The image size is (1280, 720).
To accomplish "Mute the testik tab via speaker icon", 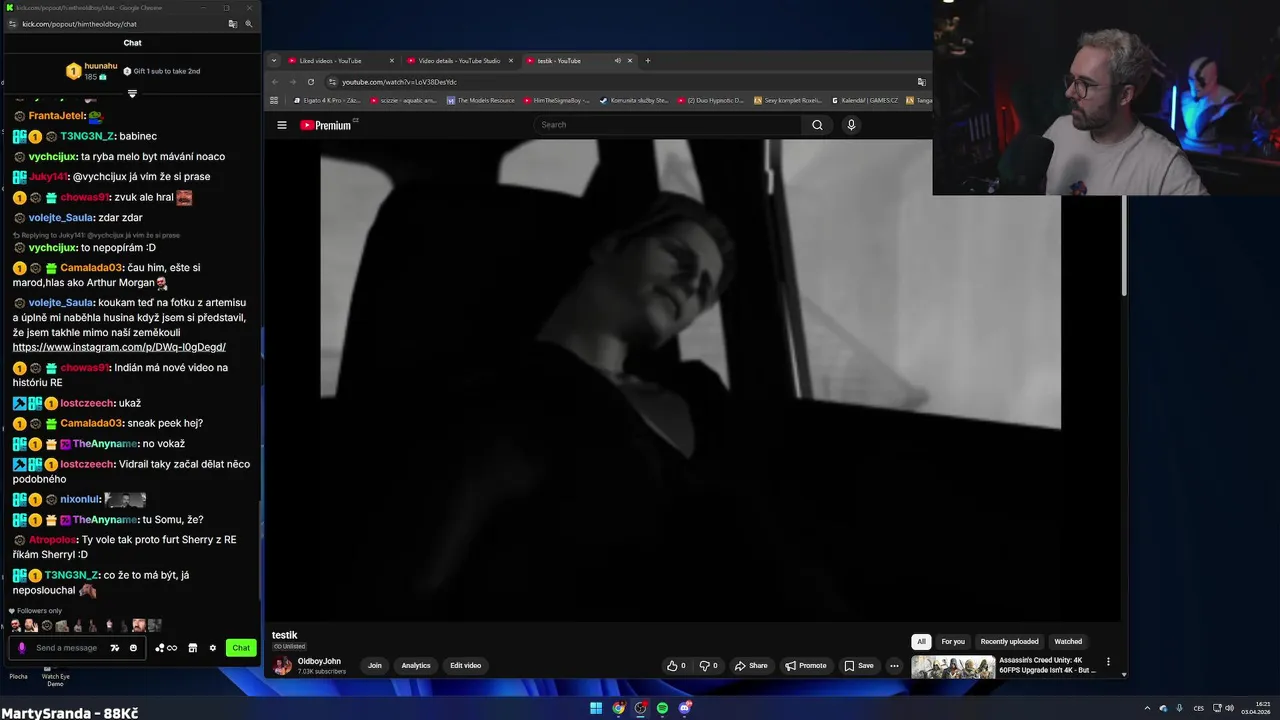I will point(617,61).
